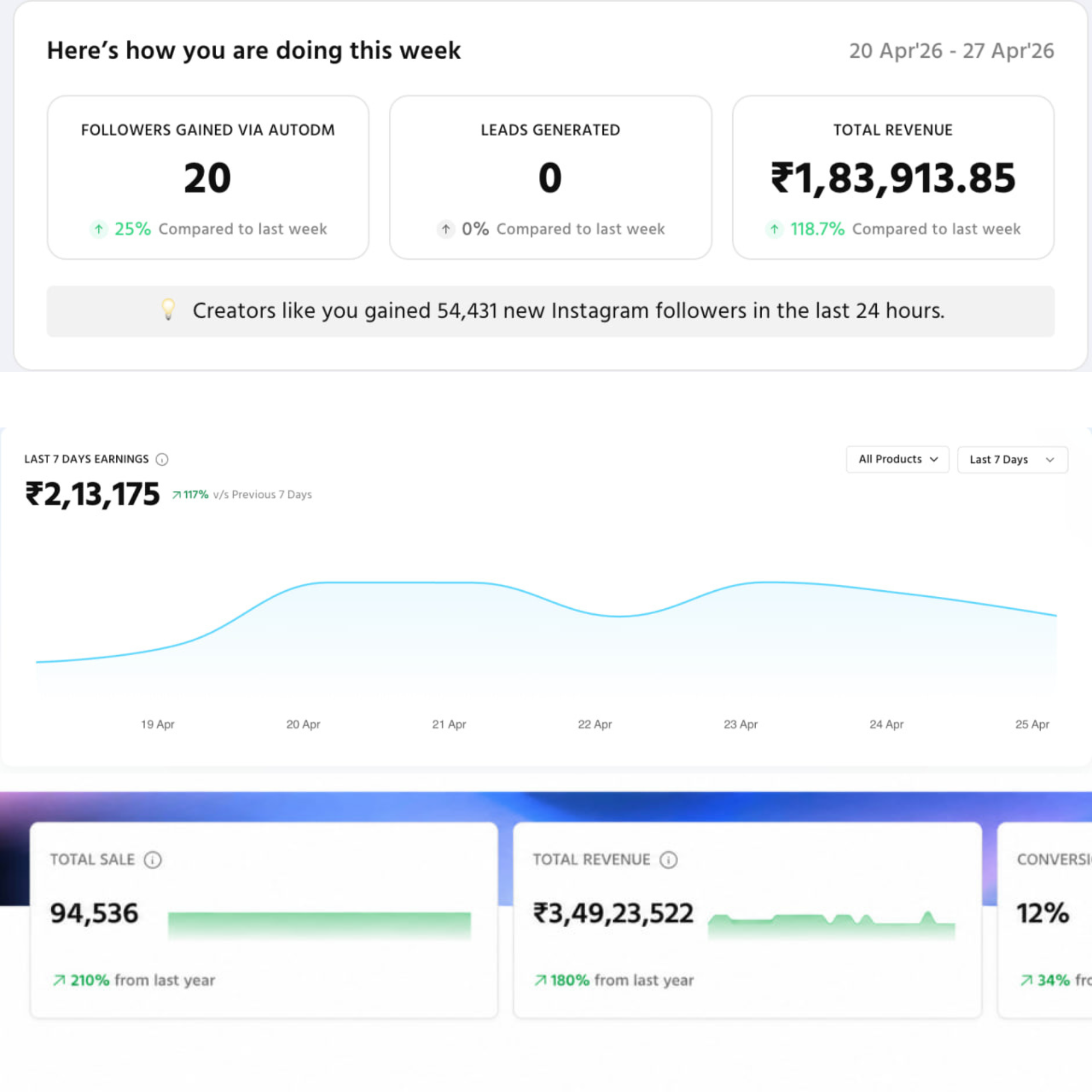Screen dimensions: 1092x1092
Task: Click the info icon beside Last 7 Days Earnings
Action: (x=162, y=460)
